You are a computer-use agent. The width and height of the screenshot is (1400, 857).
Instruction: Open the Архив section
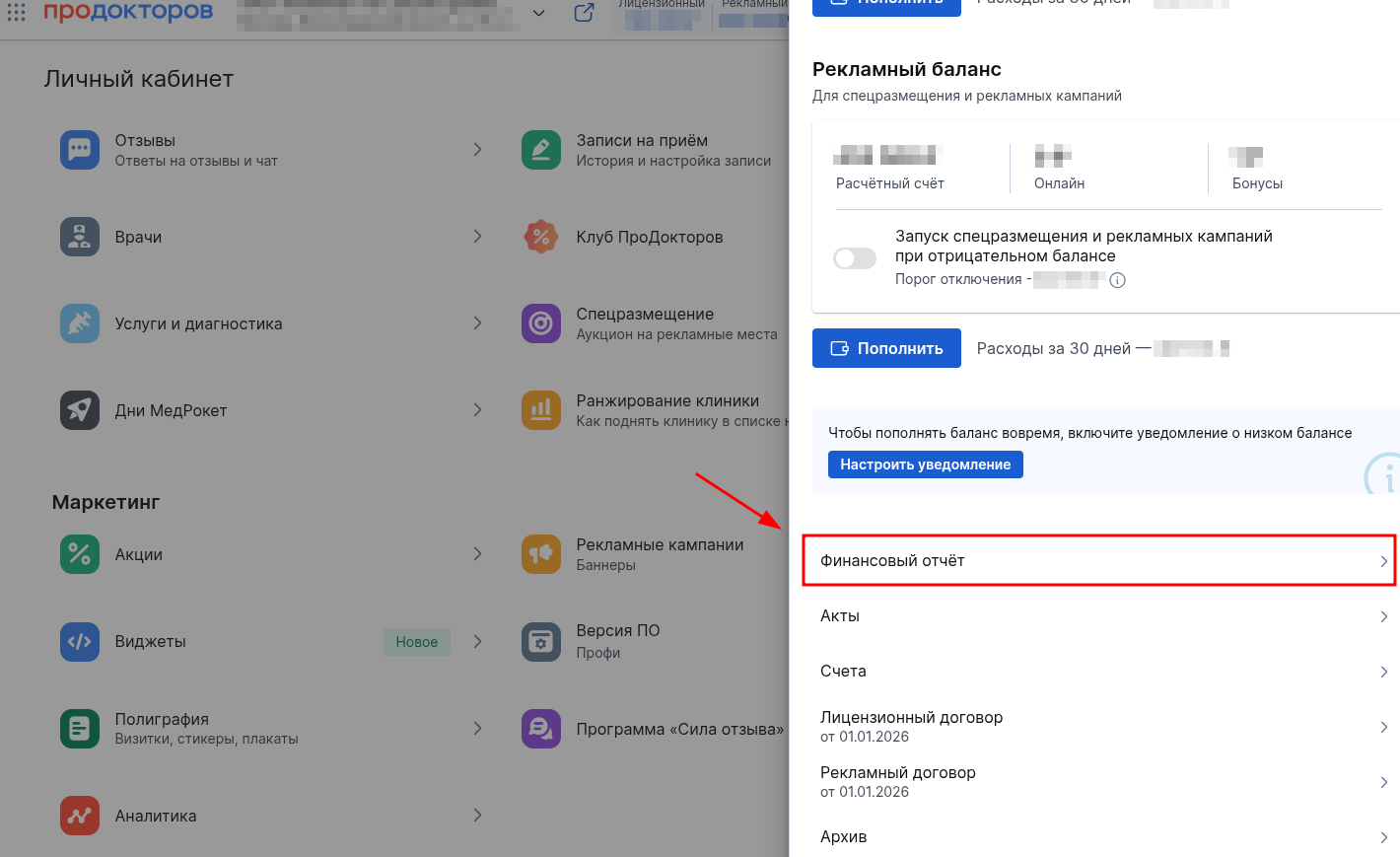click(x=1099, y=836)
